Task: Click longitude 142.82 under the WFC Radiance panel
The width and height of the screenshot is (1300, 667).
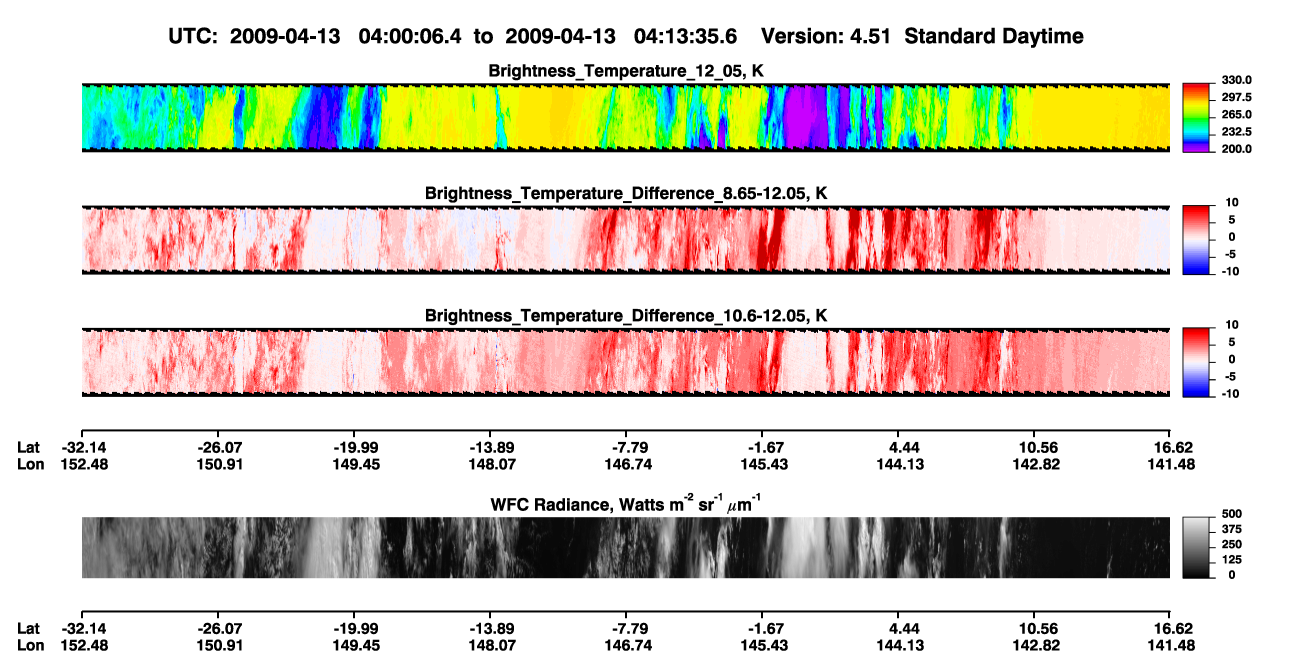Action: pos(1037,644)
